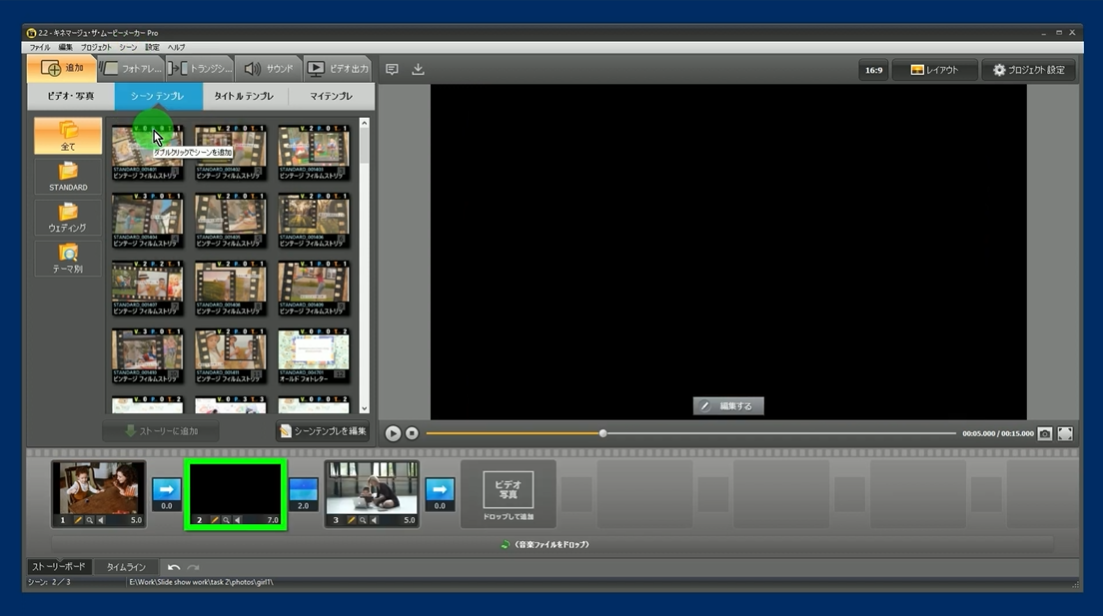
Task: Click the download arrow icon in toolbar
Action: click(418, 69)
